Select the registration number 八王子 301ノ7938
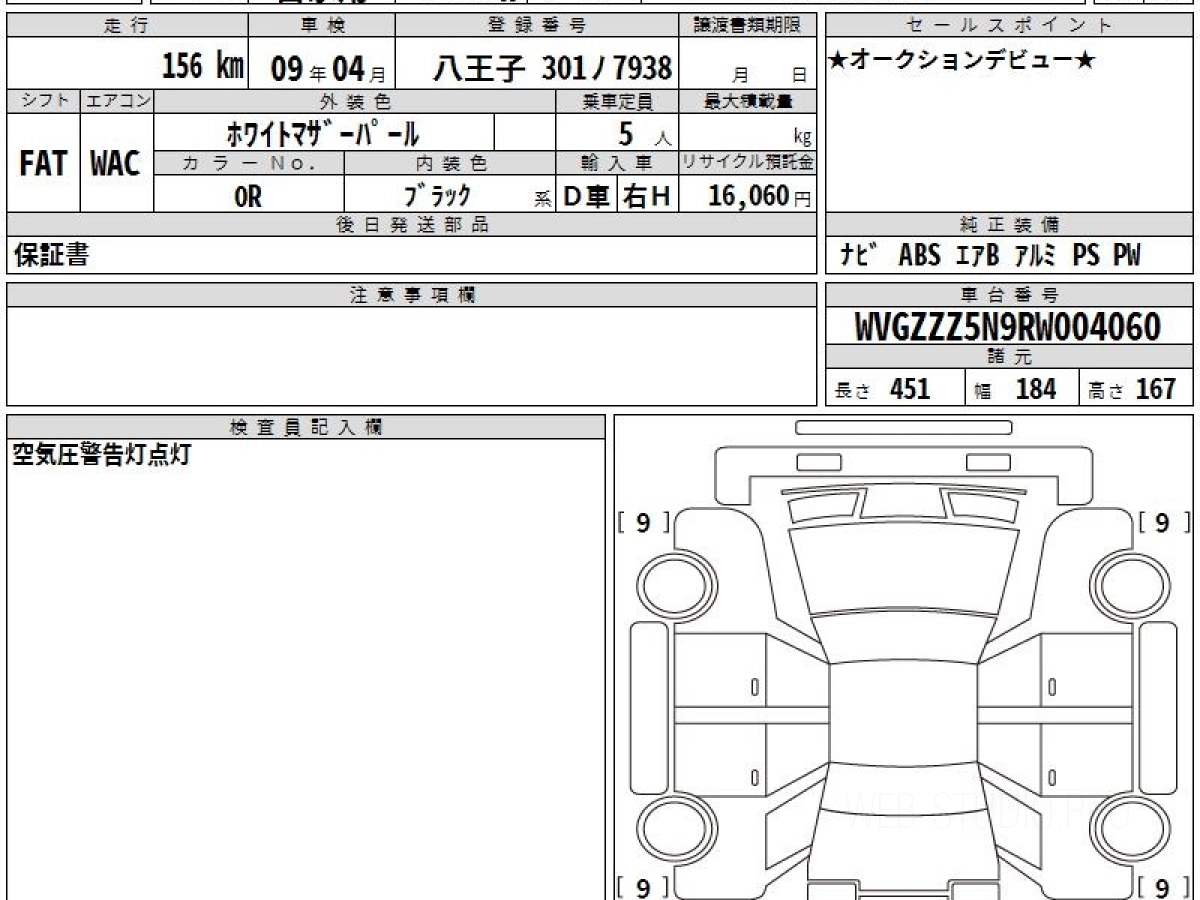1200x900 pixels. pos(552,68)
